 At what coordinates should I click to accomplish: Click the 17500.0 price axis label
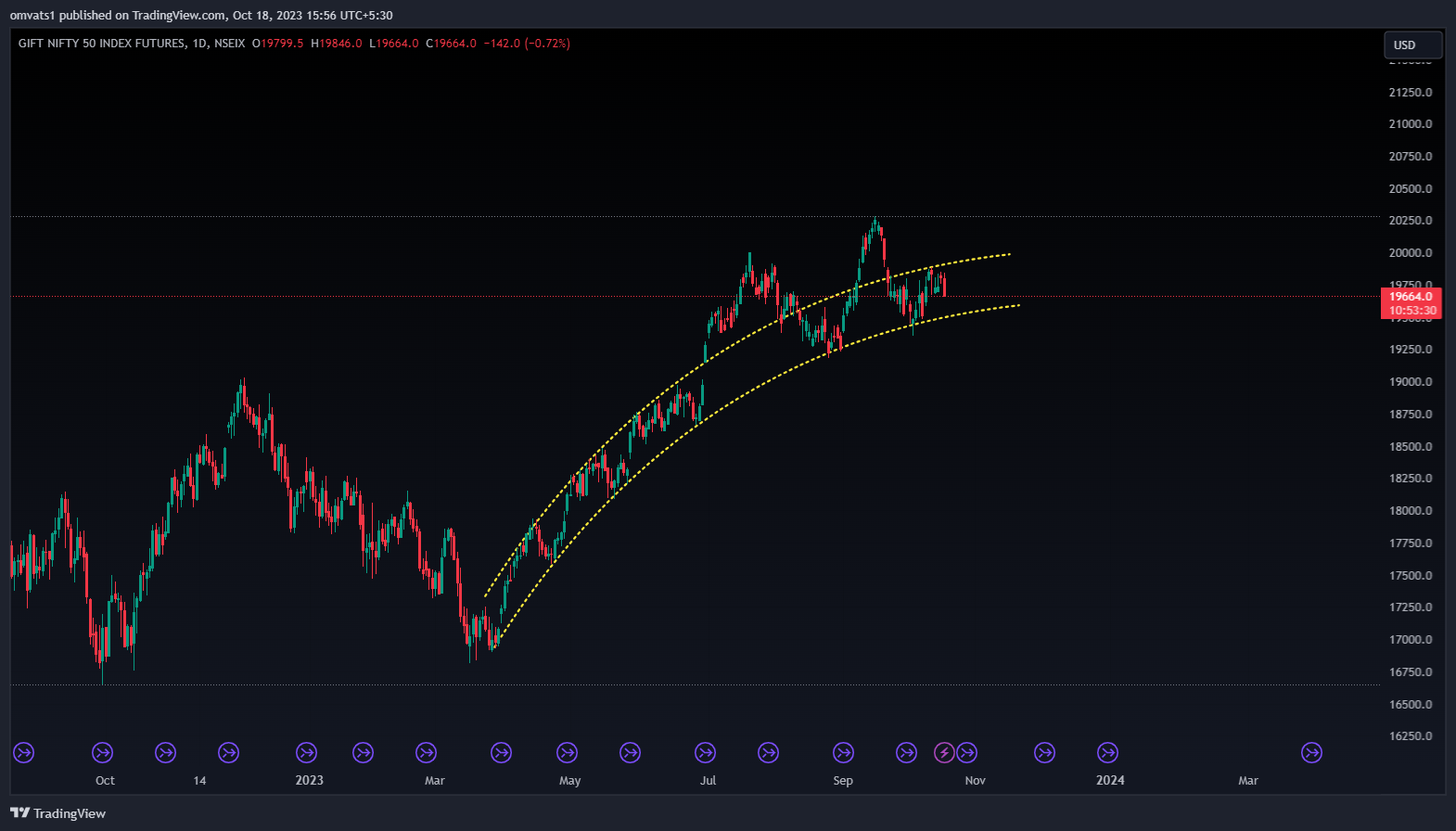(x=1410, y=575)
